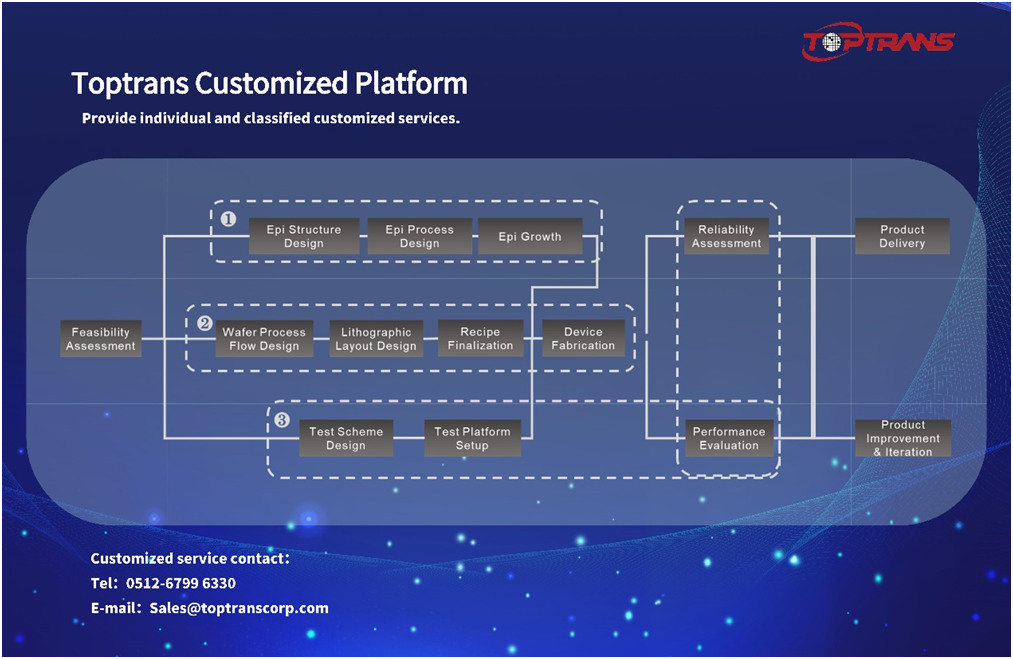Click the Sales@toptranscorp.com email address

coord(239,608)
